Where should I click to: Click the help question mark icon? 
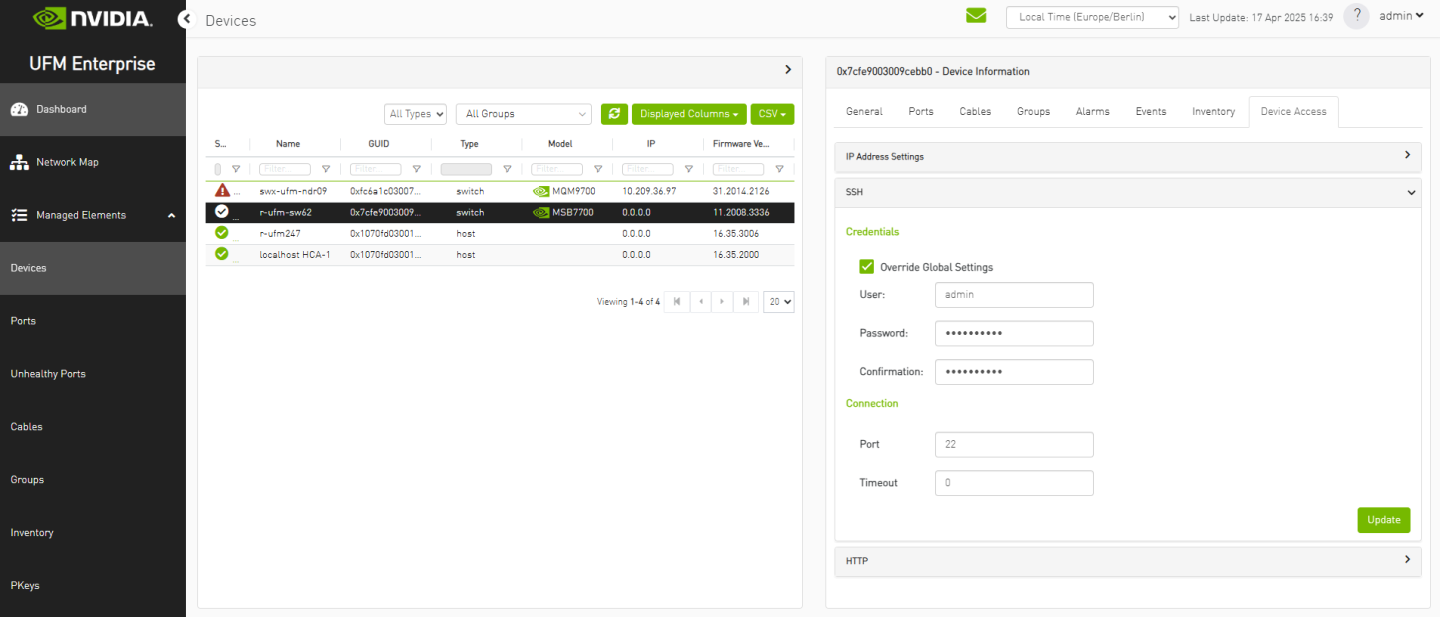[1356, 16]
